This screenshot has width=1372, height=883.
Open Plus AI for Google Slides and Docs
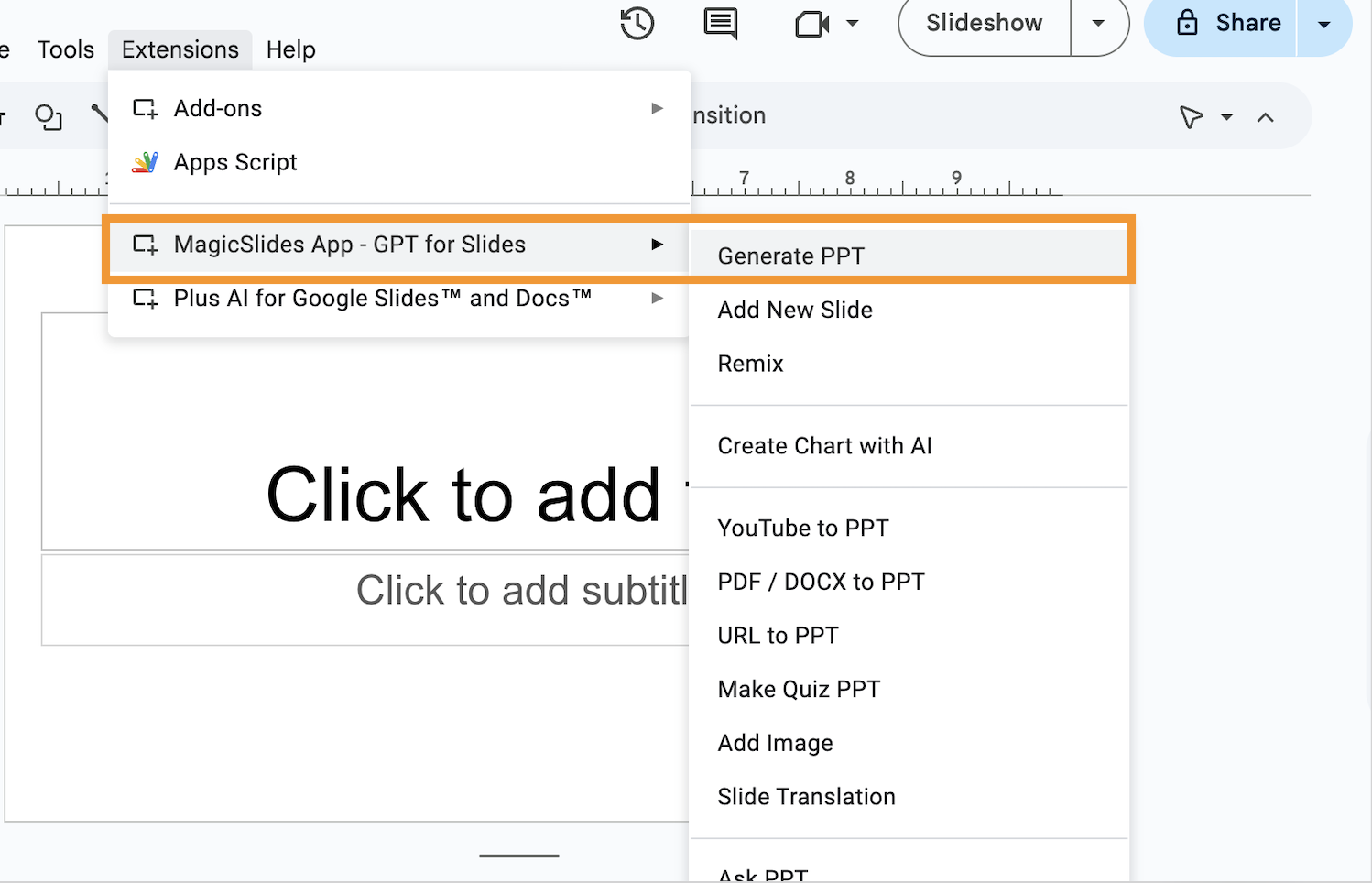399,299
